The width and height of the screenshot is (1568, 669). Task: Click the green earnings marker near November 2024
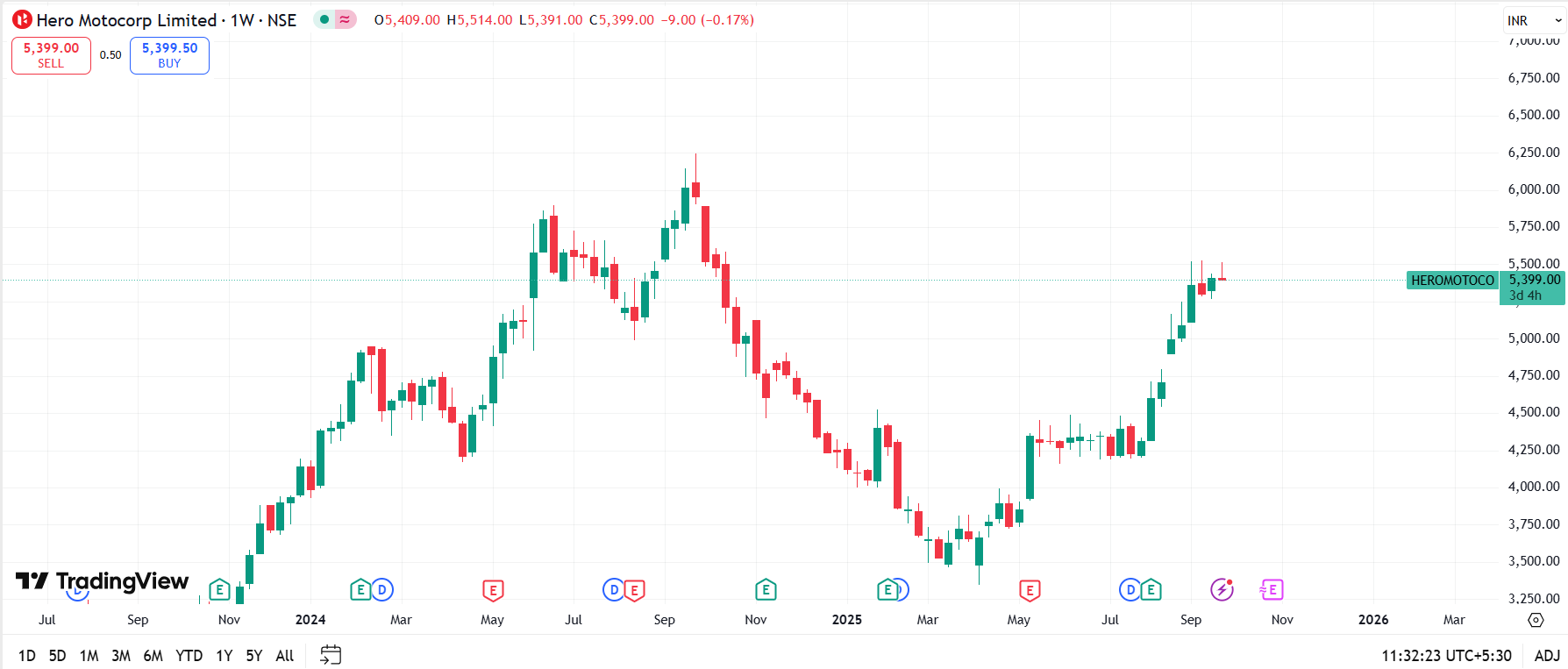766,590
